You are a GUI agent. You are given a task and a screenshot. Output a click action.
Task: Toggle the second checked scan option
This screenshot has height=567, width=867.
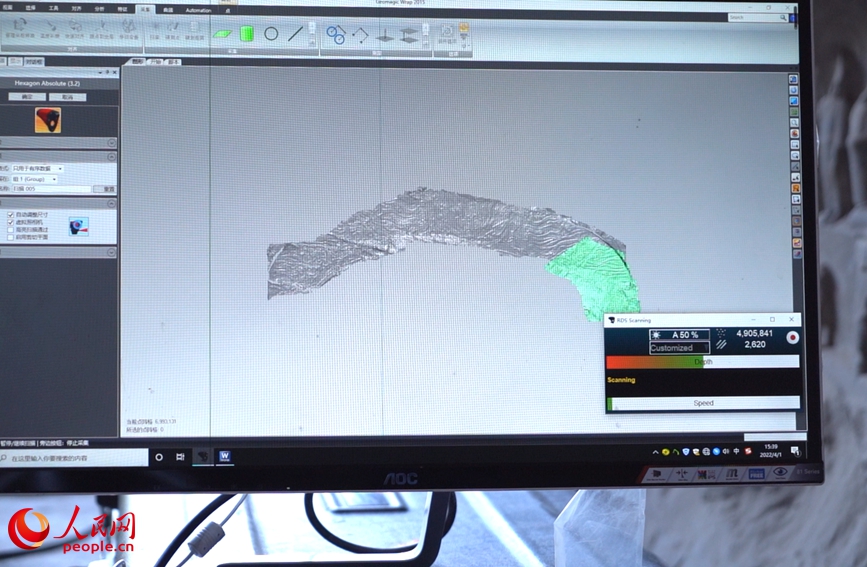click(x=10, y=222)
